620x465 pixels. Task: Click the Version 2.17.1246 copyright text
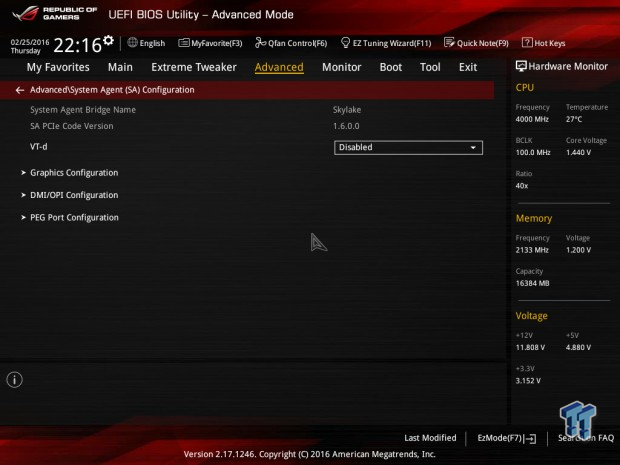[310, 454]
